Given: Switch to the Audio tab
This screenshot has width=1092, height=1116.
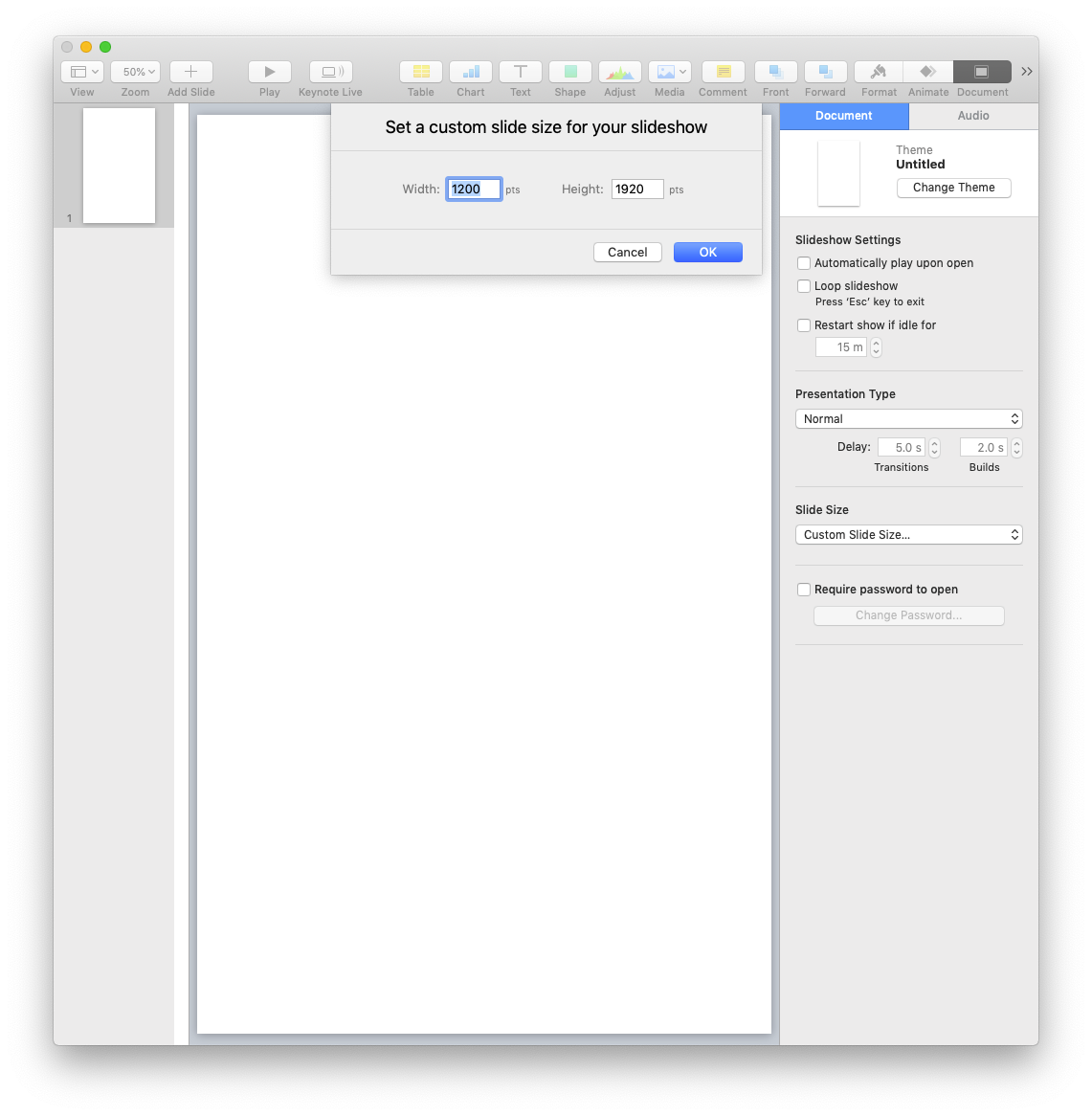Looking at the screenshot, I should click(972, 116).
